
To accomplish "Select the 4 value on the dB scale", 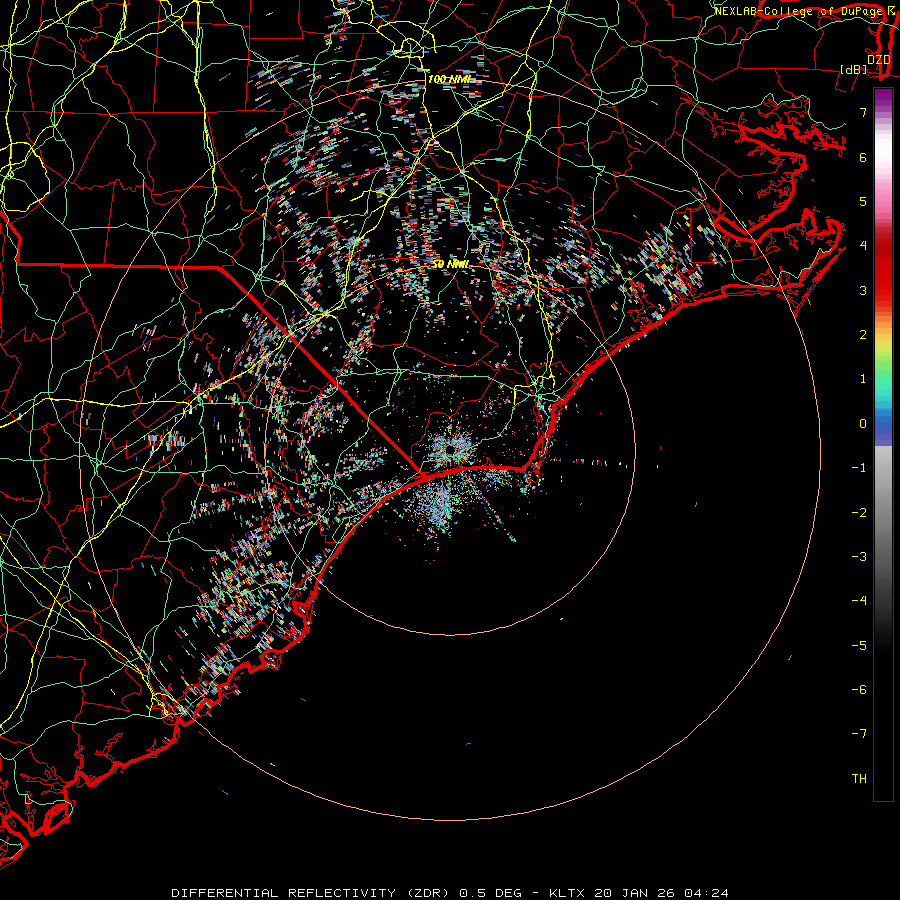I will click(863, 246).
